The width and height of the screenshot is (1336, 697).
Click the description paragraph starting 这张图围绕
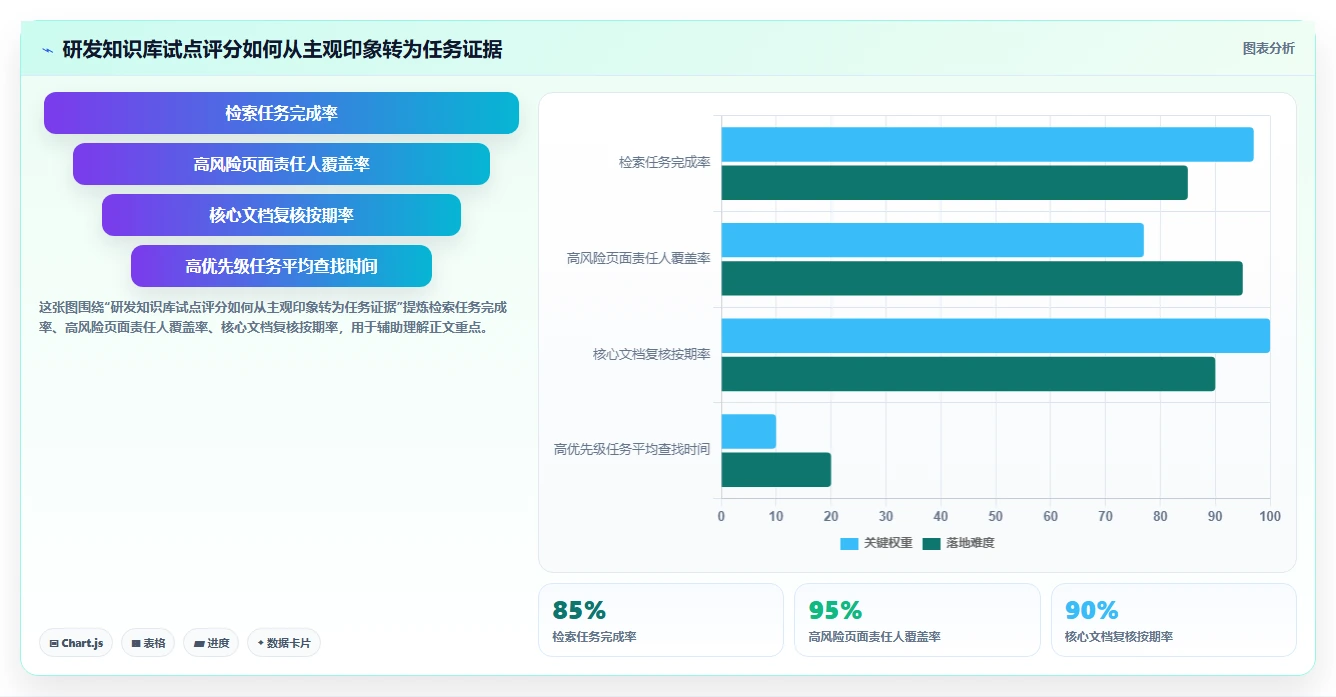[273, 317]
